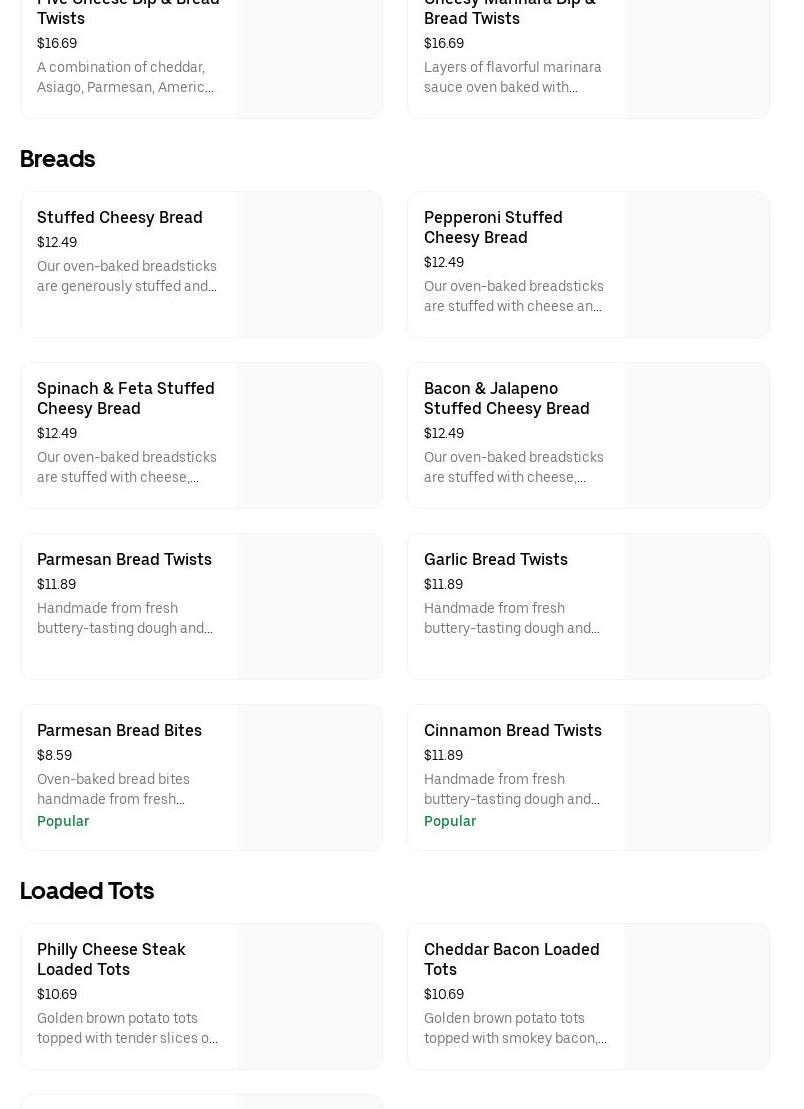Click the Parmesan Bread Twists title
804x1109 pixels.
124,559
